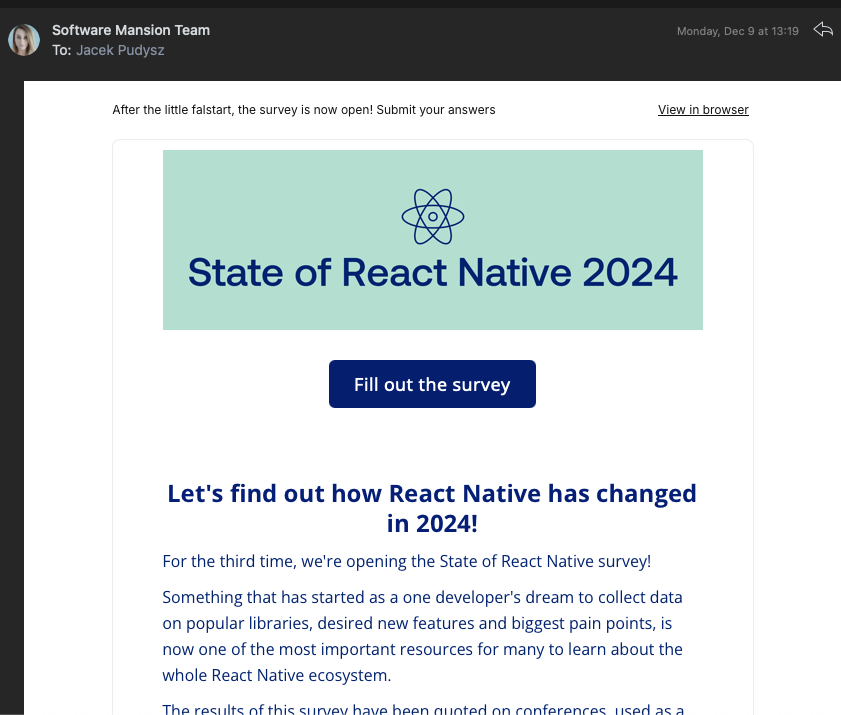
Task: Select recipient Jacek Pudysz
Action: [120, 50]
